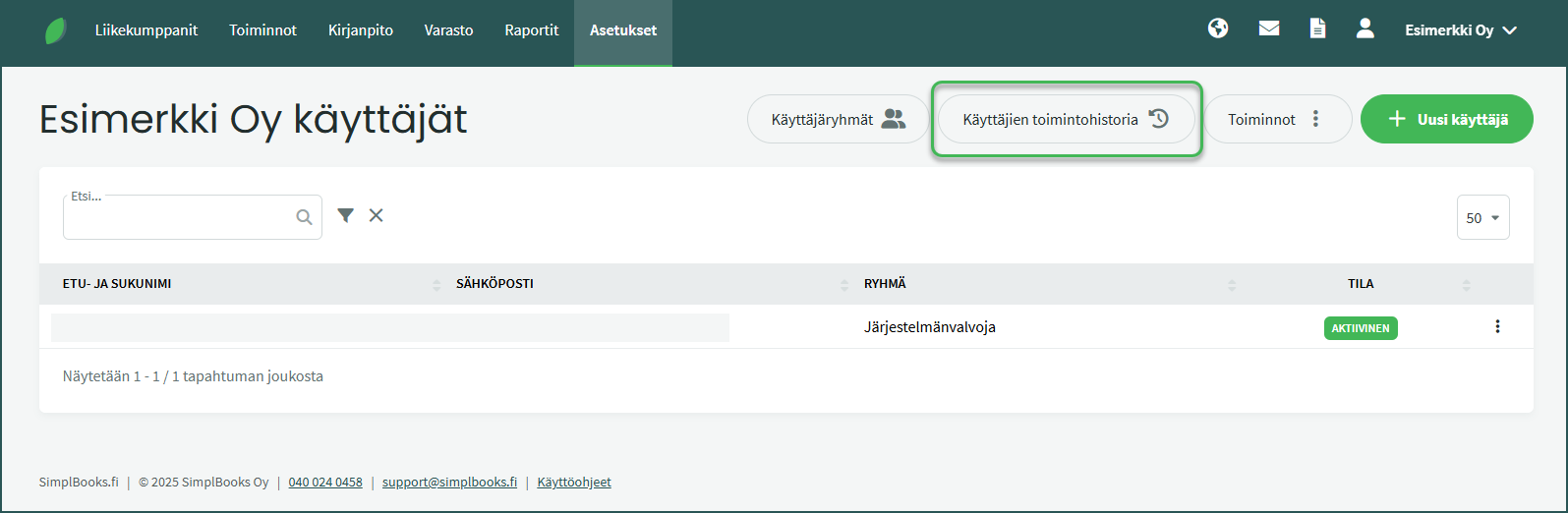Open the Kirjanpito menu
This screenshot has height=513, width=1568.
360,30
